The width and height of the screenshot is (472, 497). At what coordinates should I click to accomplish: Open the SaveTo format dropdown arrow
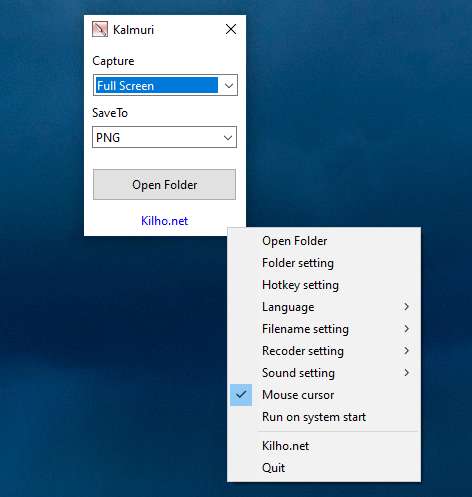228,137
